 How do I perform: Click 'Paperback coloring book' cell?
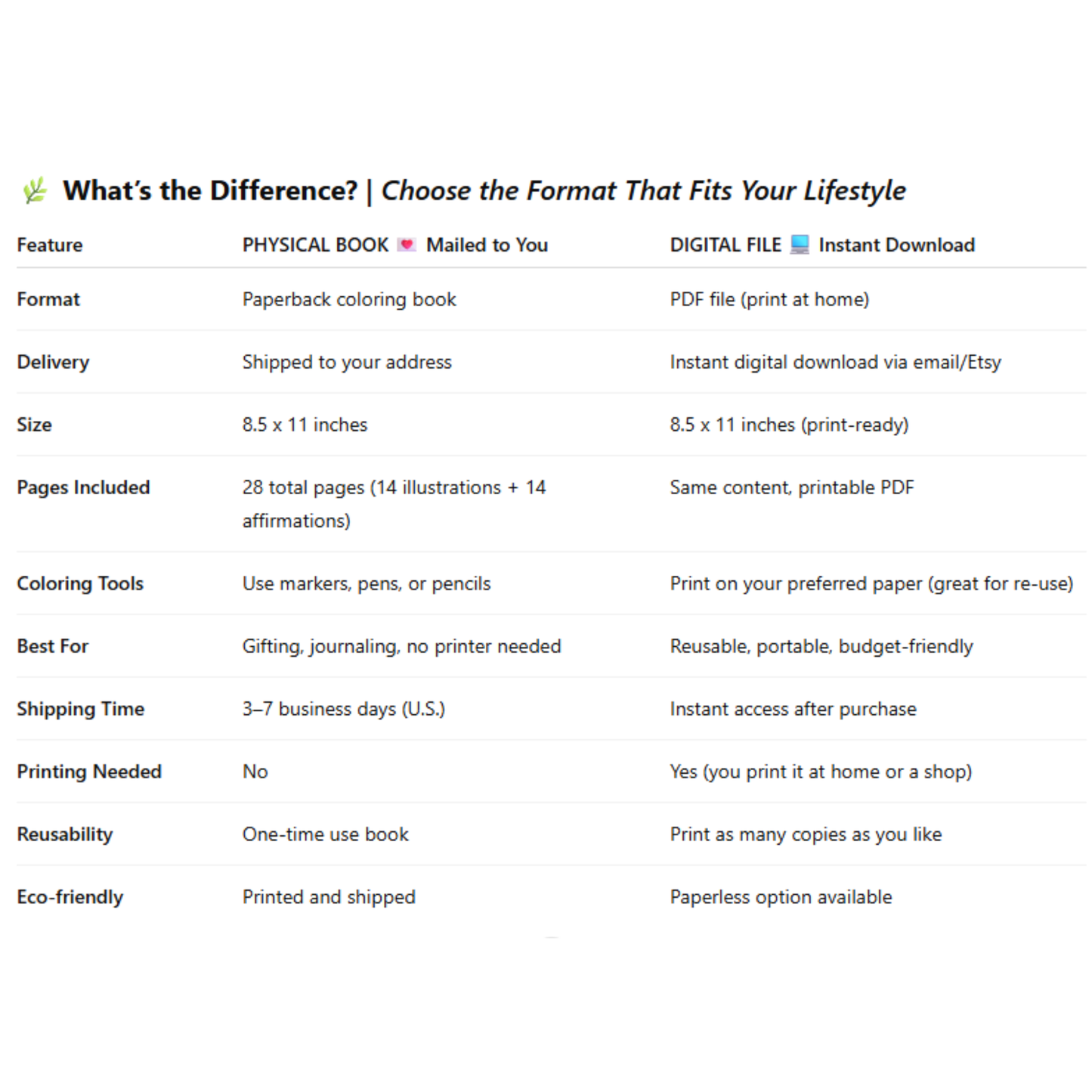click(x=349, y=299)
